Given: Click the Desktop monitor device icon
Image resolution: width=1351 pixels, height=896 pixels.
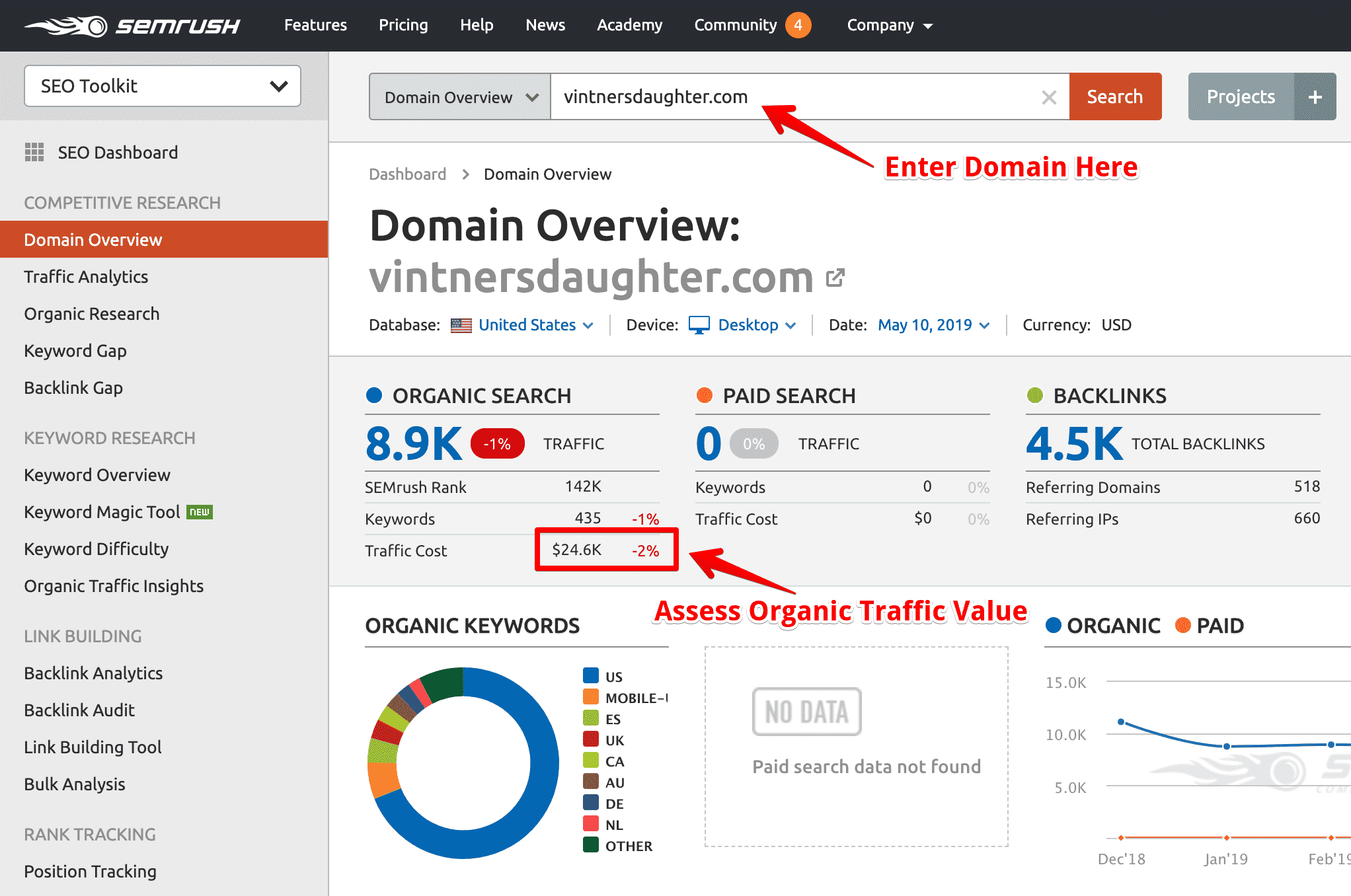Looking at the screenshot, I should tap(699, 324).
